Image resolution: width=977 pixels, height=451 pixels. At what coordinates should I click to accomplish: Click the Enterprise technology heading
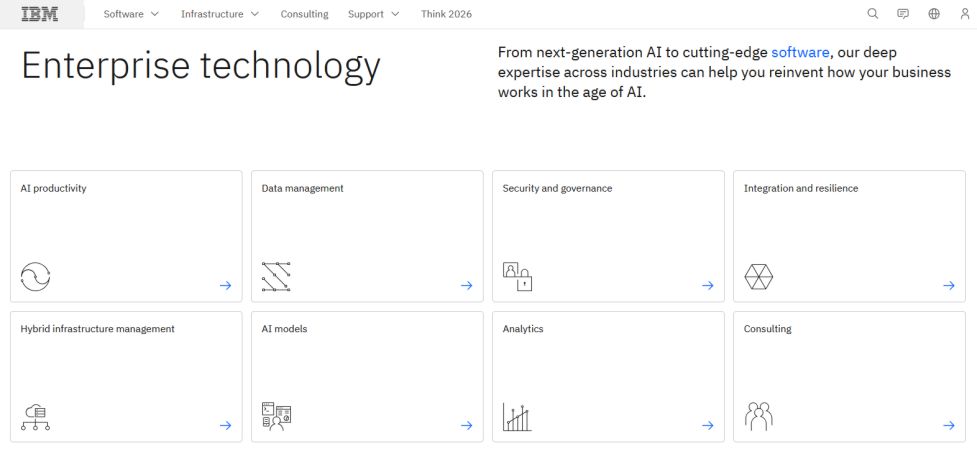pyautogui.click(x=201, y=65)
